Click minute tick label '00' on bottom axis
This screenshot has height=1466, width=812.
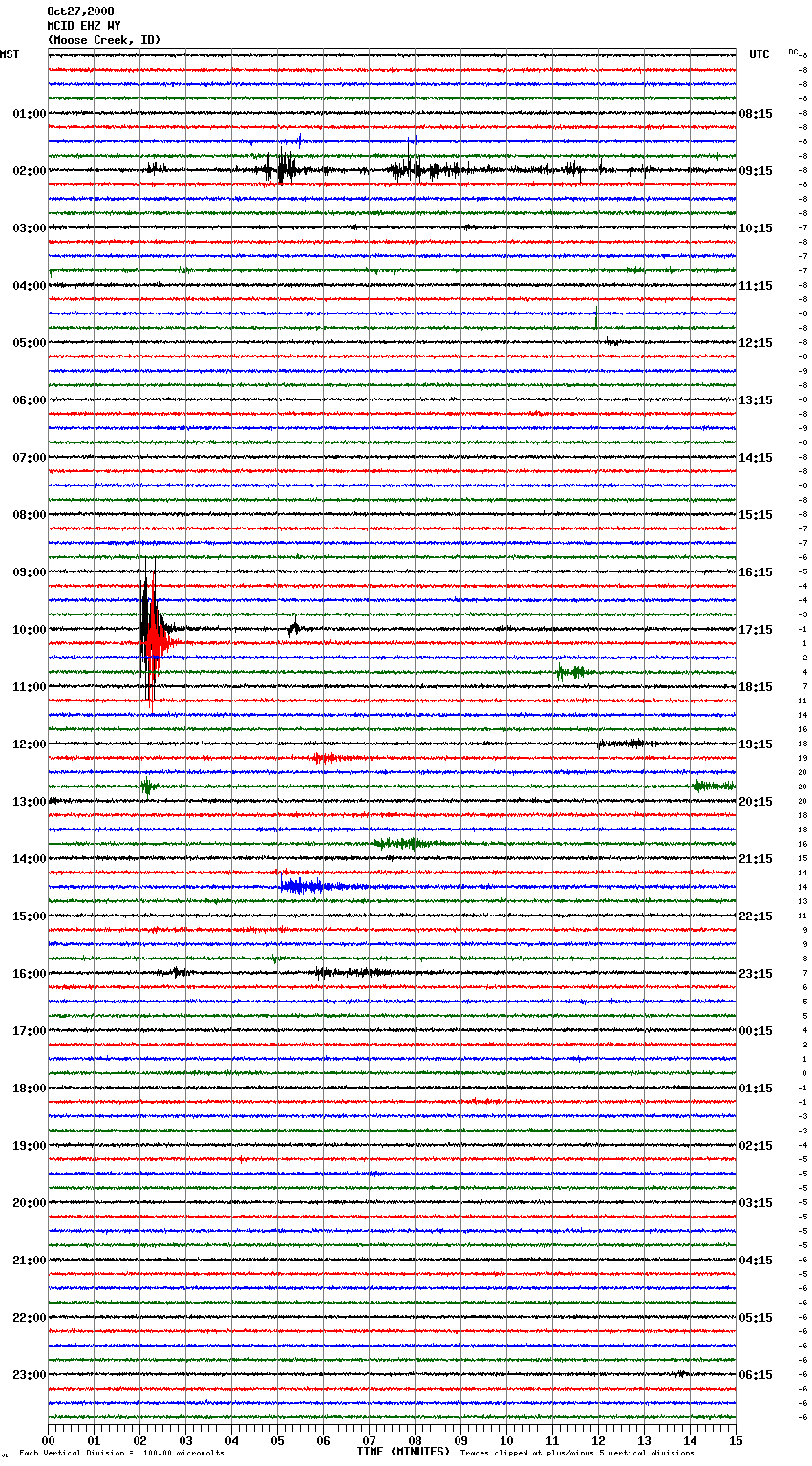(x=48, y=1440)
